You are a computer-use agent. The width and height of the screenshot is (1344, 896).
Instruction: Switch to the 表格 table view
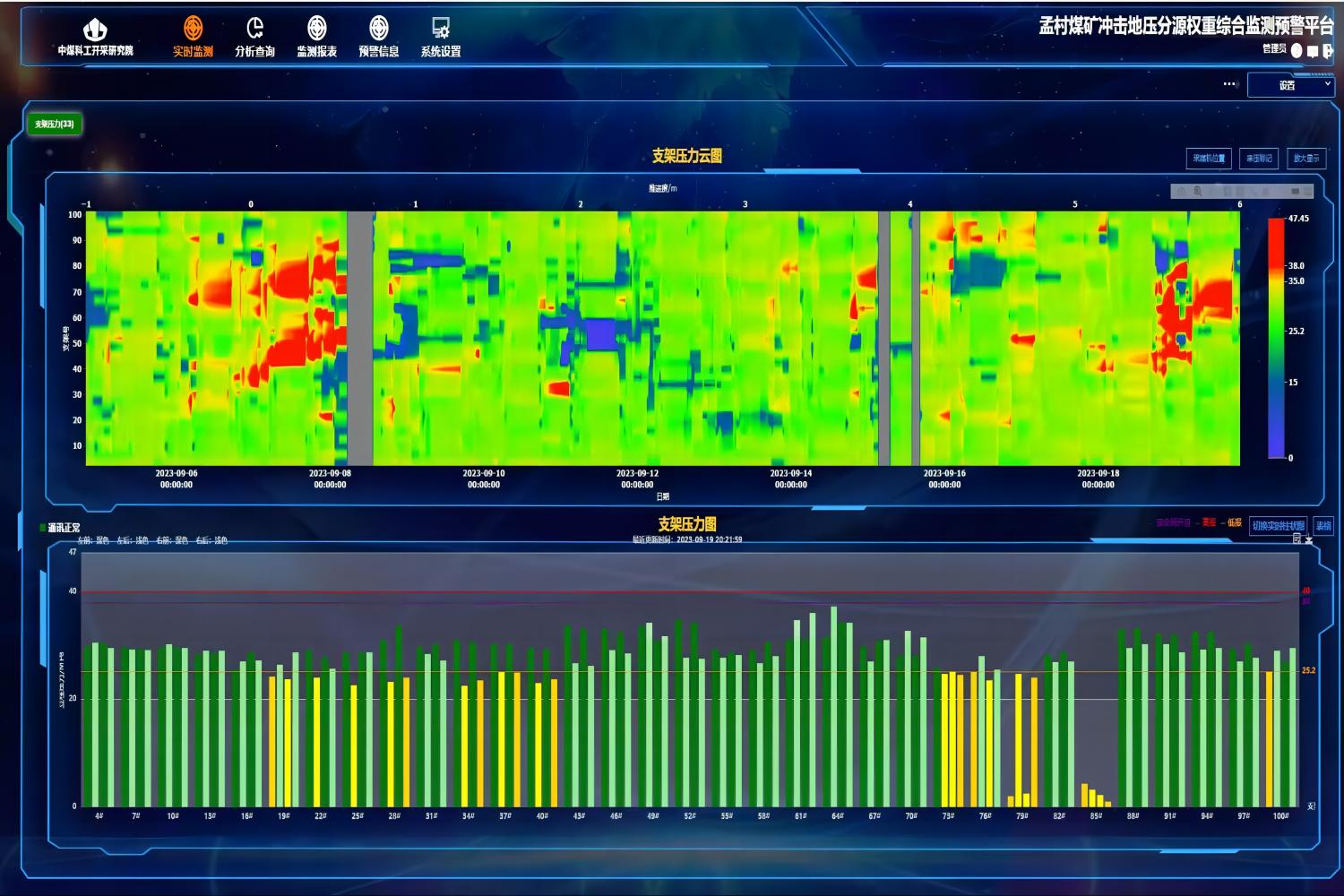click(1323, 526)
